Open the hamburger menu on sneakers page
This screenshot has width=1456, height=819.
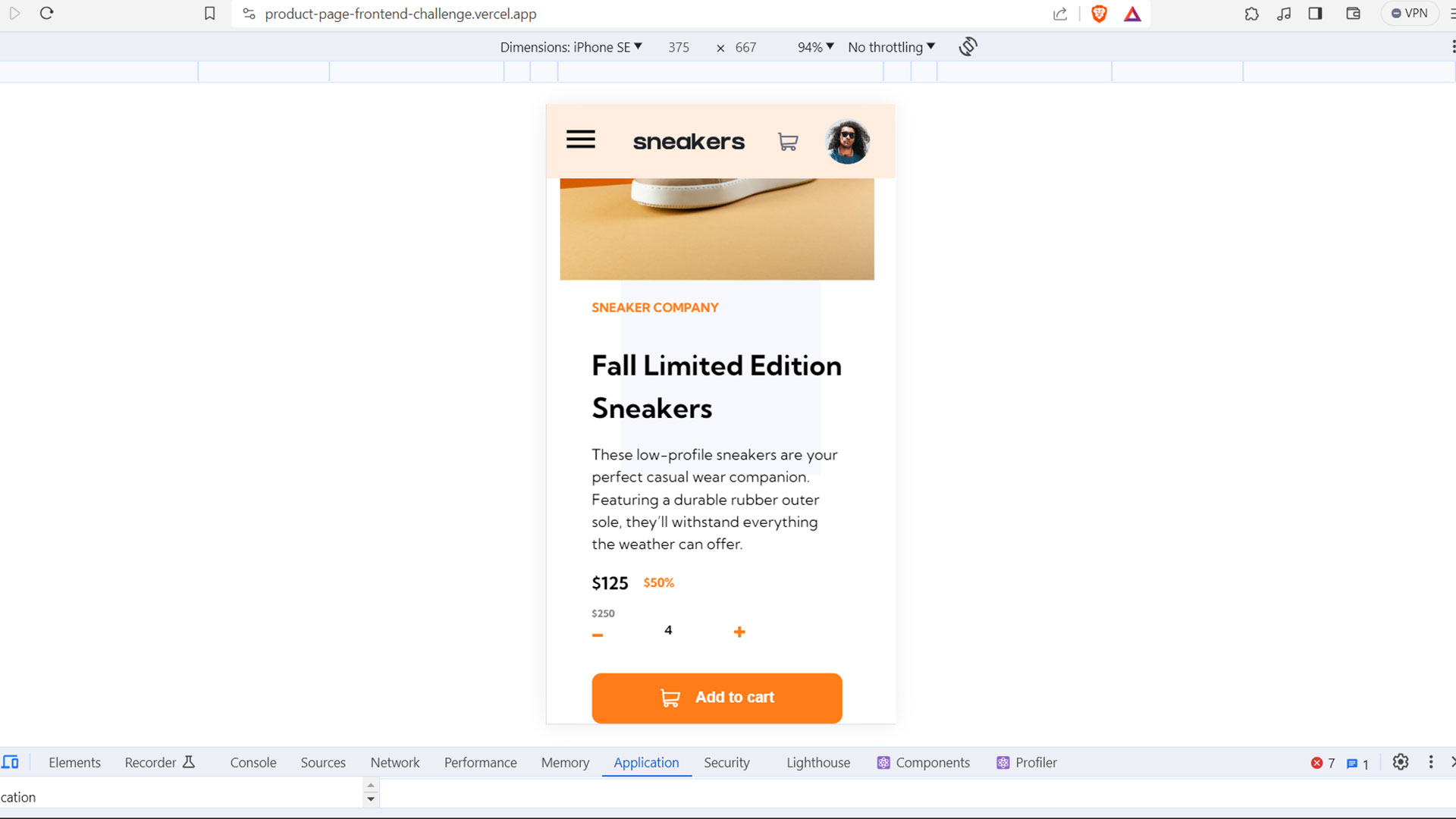click(581, 140)
